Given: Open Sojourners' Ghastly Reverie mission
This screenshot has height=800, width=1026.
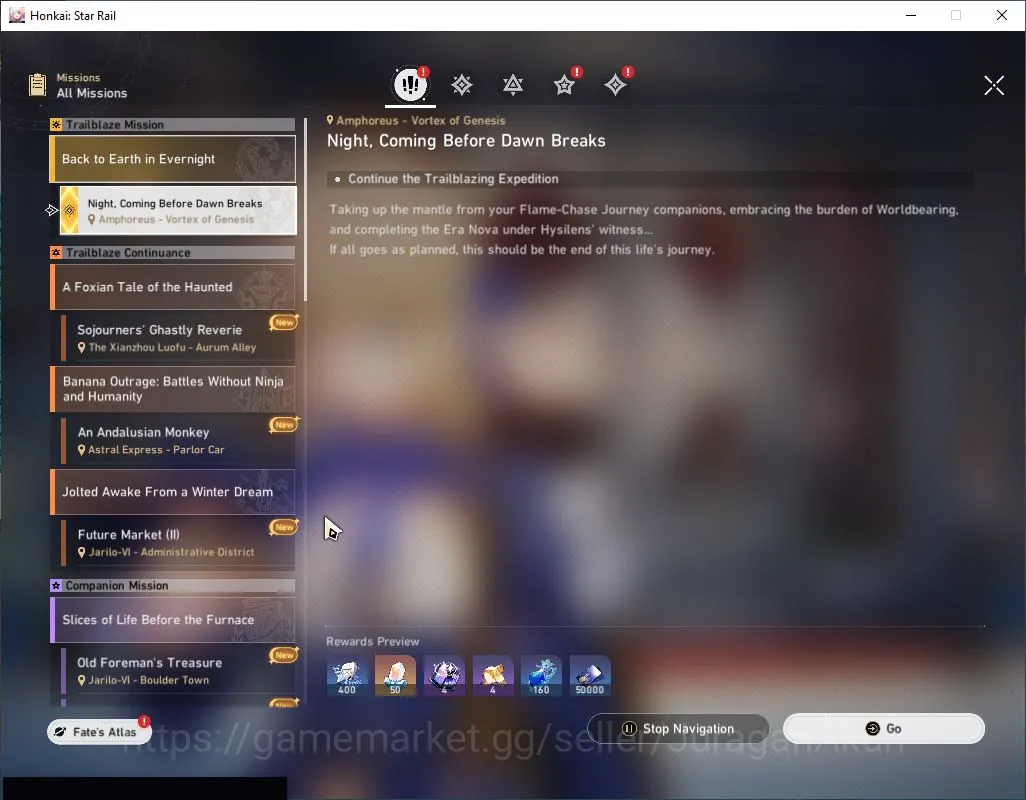Looking at the screenshot, I should (x=178, y=338).
